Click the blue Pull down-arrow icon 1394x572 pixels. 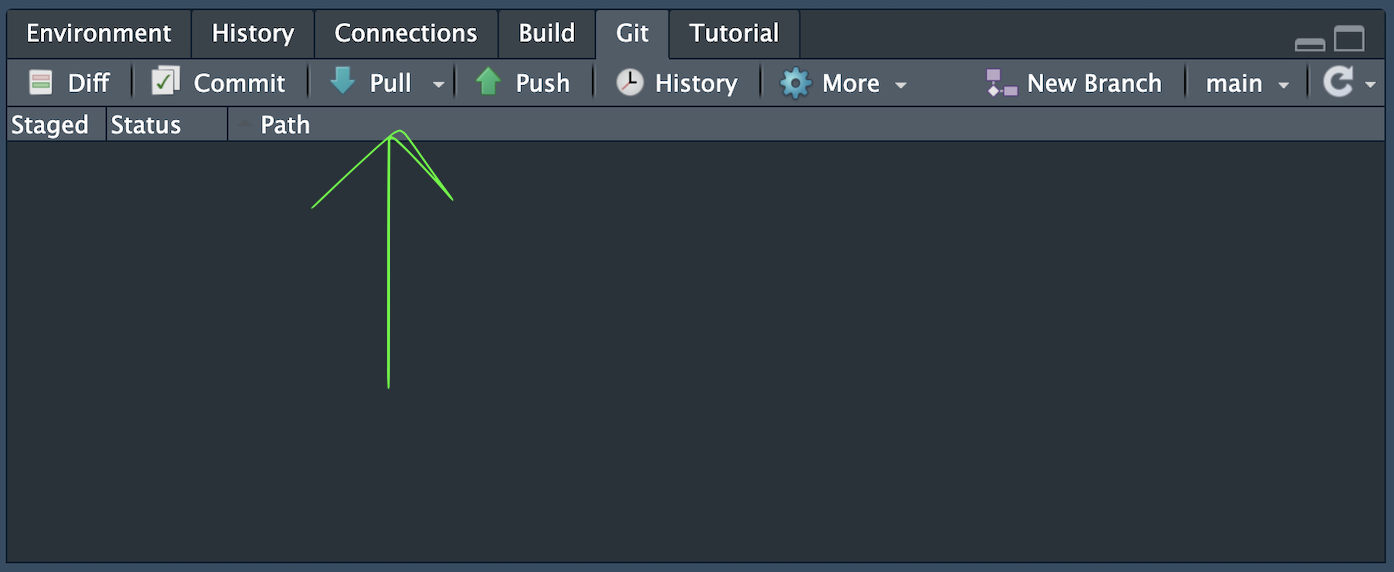click(x=343, y=82)
